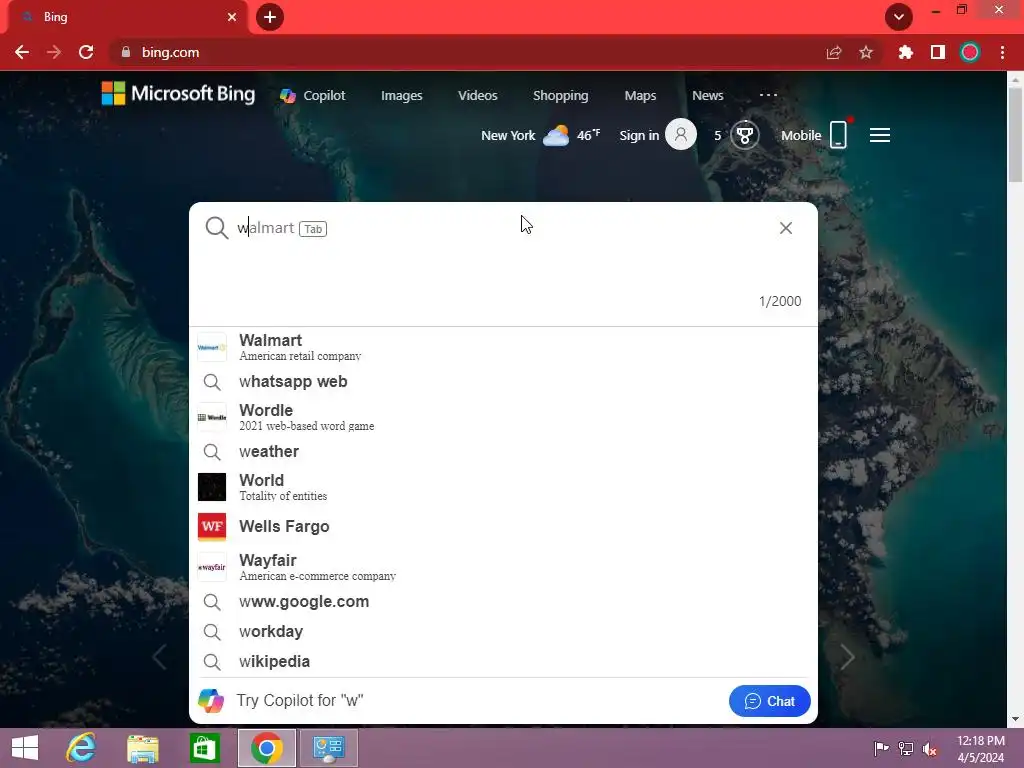Viewport: 1024px width, 768px height.
Task: Launch Internet Explorer from taskbar
Action: [81, 748]
